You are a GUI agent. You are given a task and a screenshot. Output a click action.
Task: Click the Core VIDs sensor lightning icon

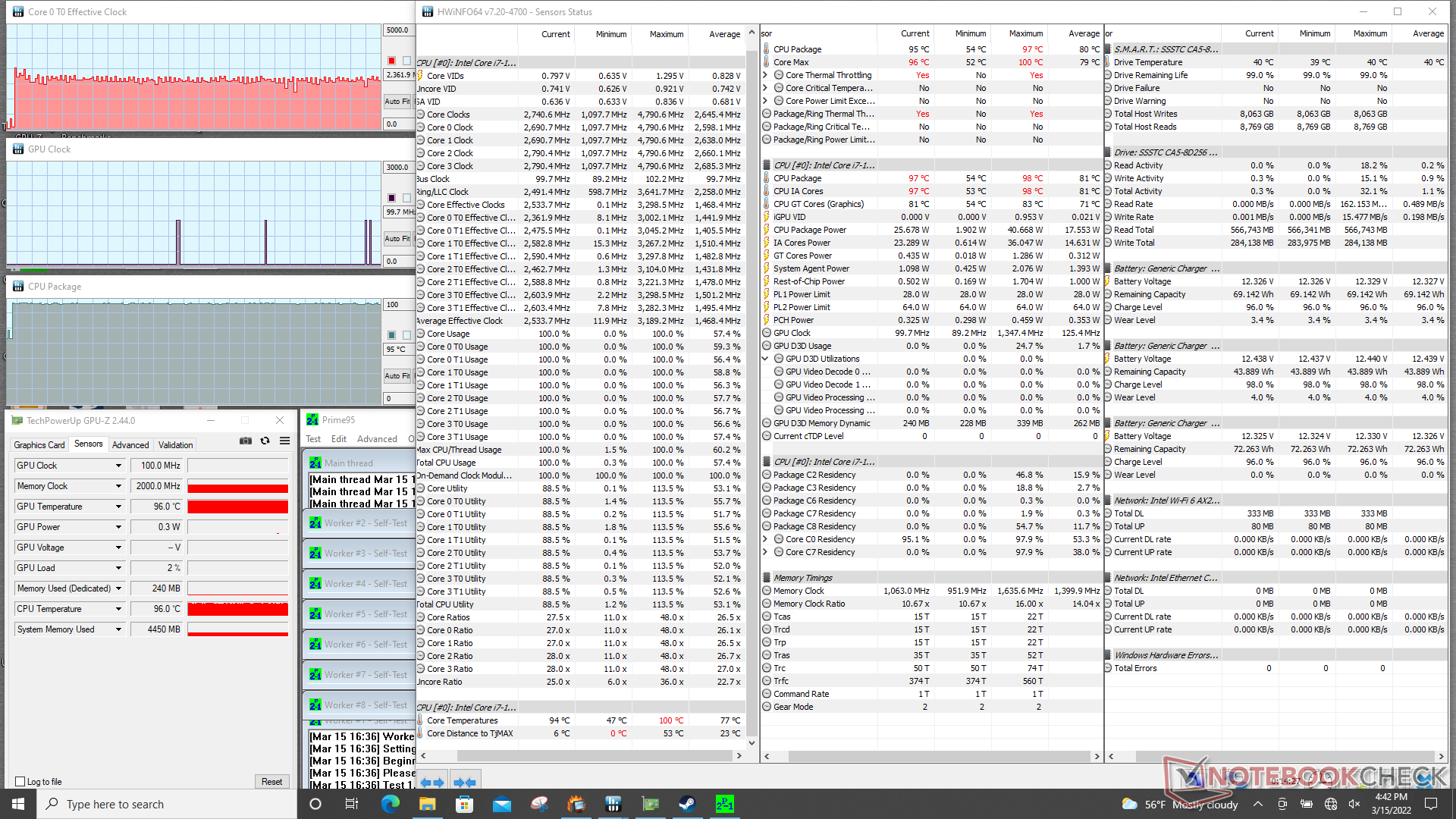click(x=420, y=76)
